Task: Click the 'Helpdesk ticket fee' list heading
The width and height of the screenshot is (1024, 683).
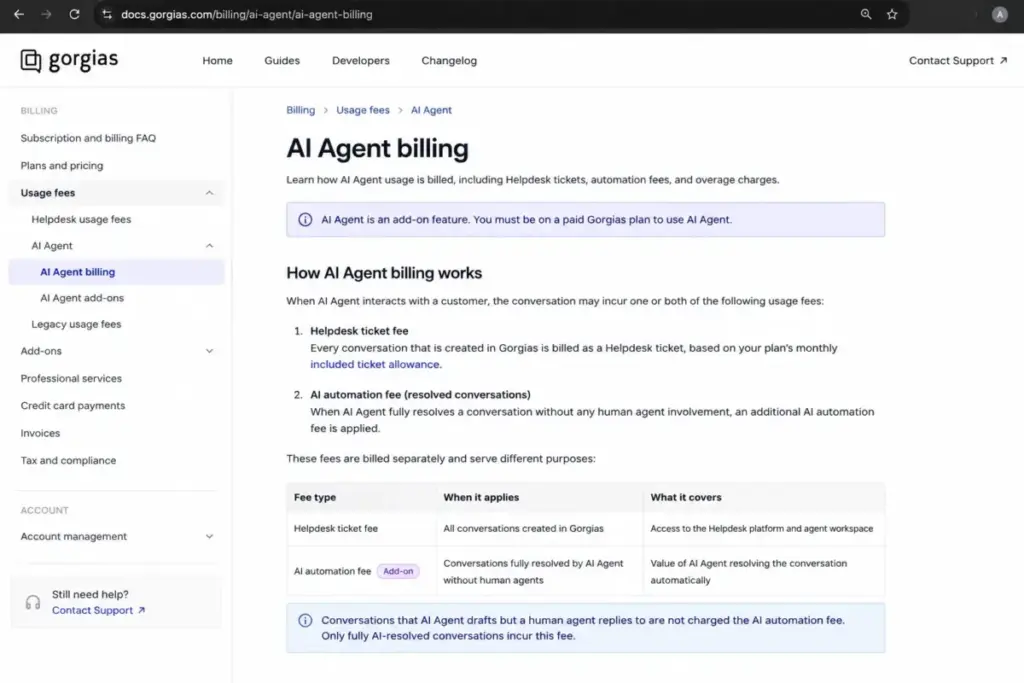Action: (359, 331)
